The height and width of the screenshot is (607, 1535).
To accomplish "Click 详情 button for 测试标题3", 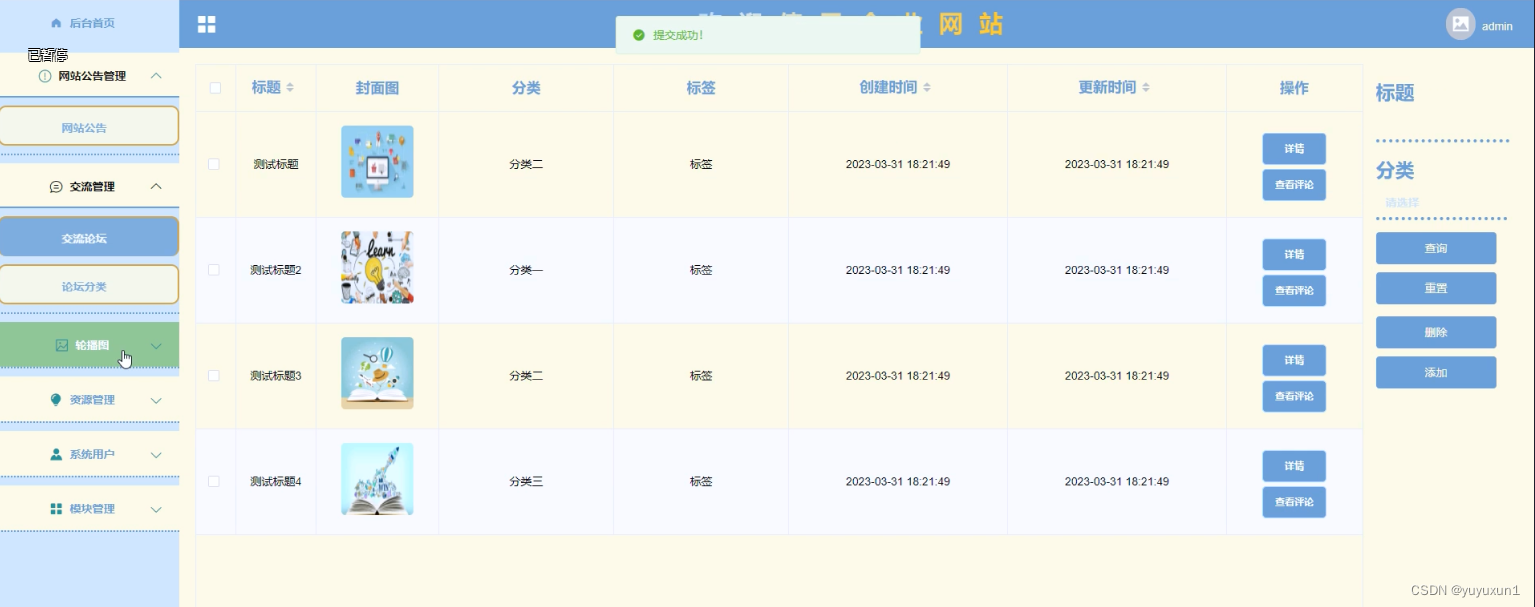I will click(1294, 361).
